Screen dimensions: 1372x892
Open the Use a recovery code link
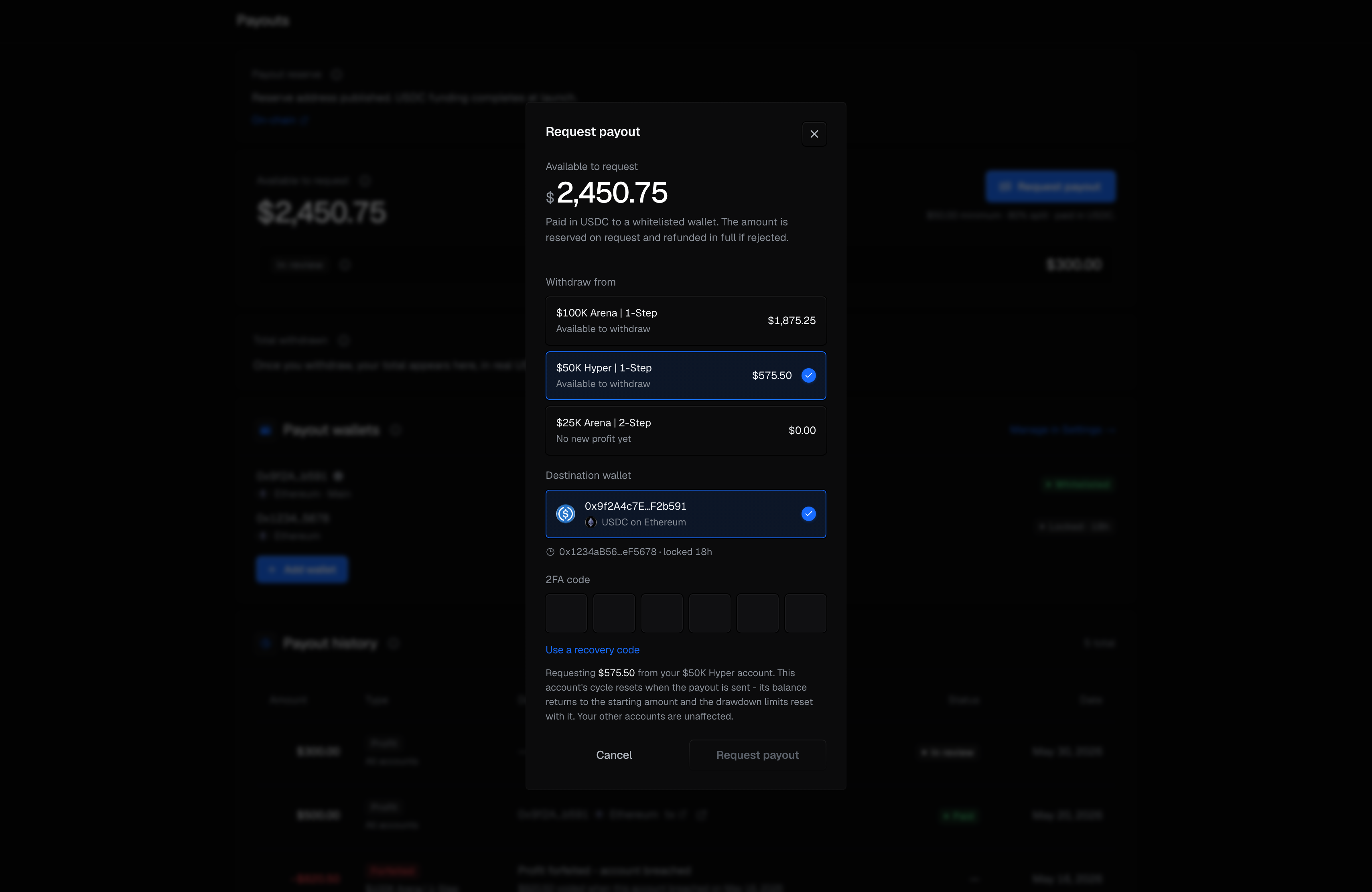pyautogui.click(x=592, y=649)
